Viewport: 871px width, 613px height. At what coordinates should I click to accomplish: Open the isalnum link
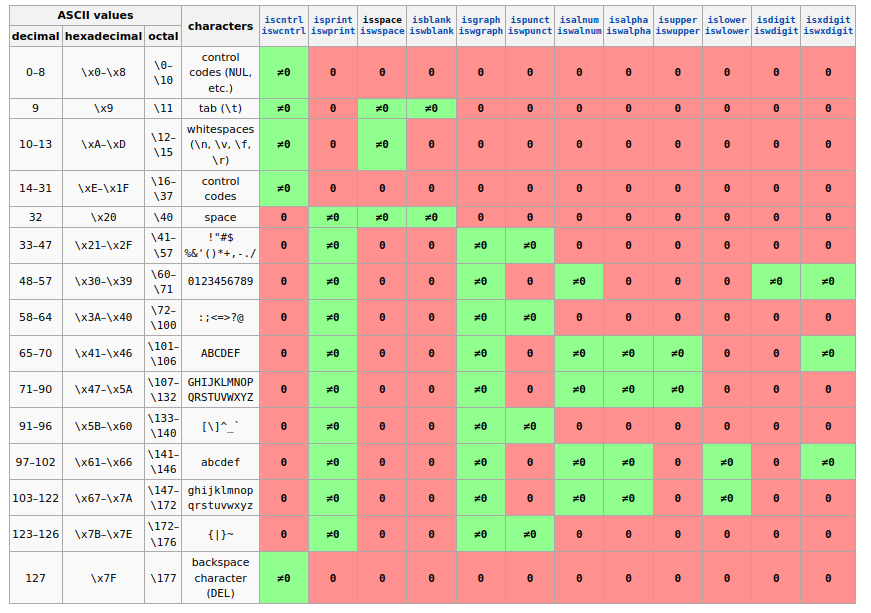579,19
